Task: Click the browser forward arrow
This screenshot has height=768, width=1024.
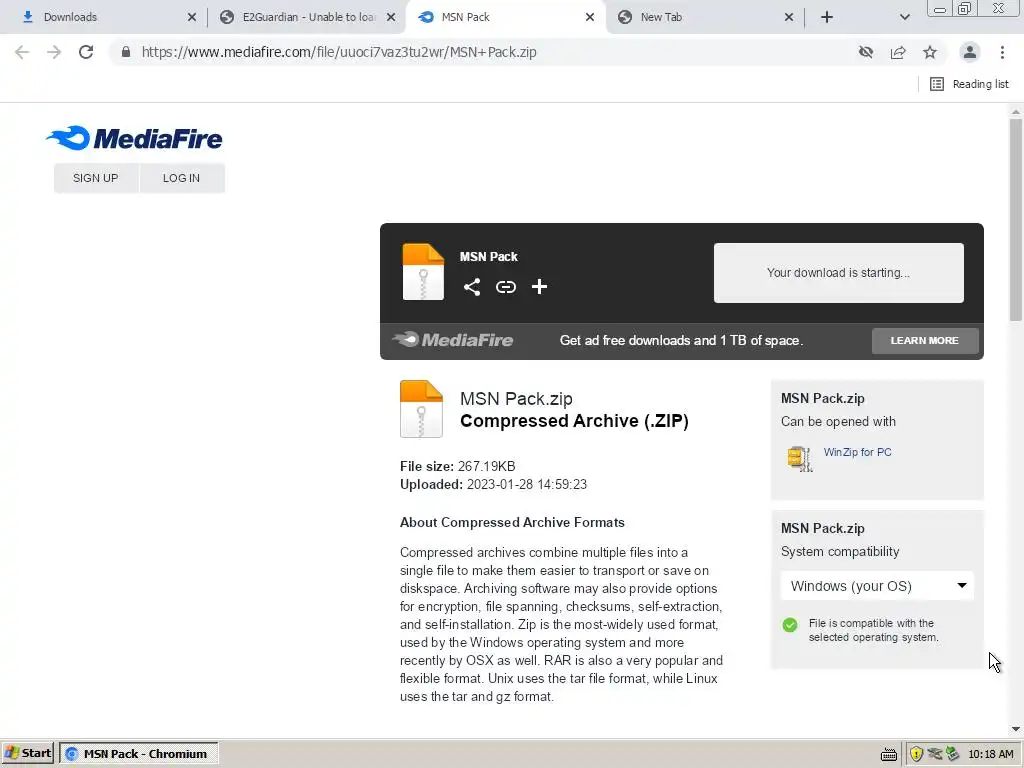Action: 54,52
